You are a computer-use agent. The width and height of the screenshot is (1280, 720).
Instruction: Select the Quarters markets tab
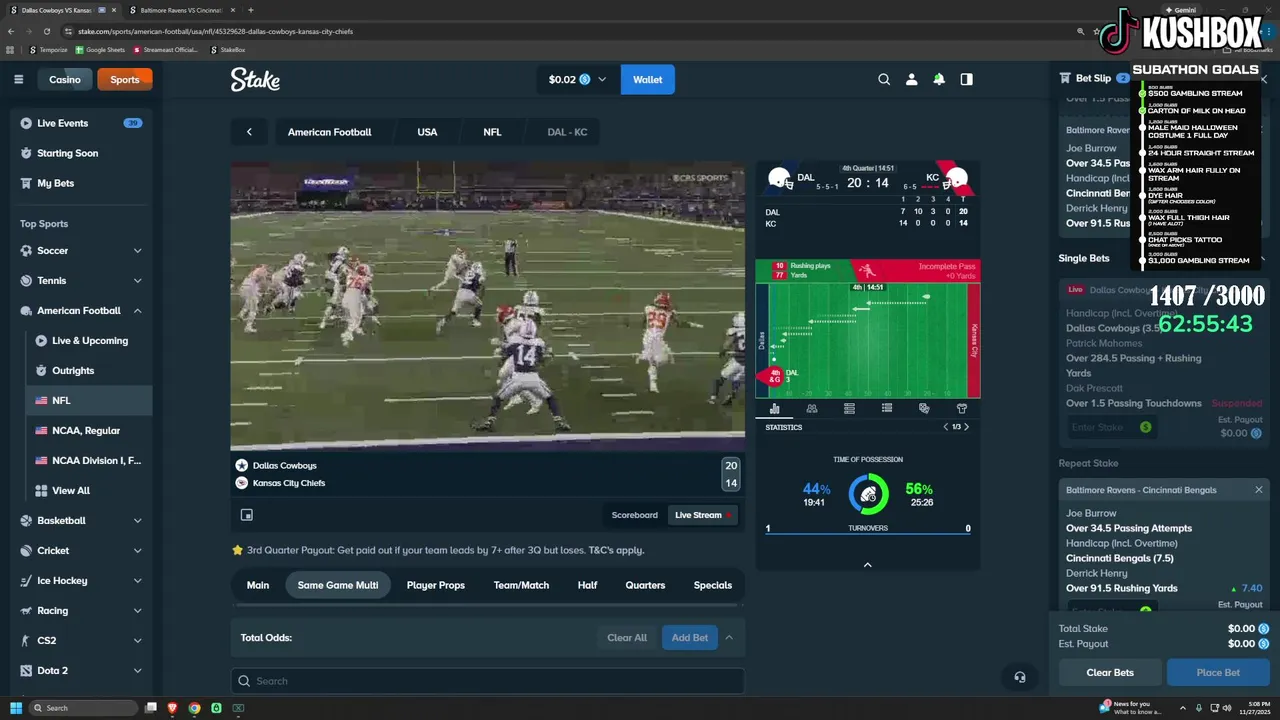tap(645, 585)
